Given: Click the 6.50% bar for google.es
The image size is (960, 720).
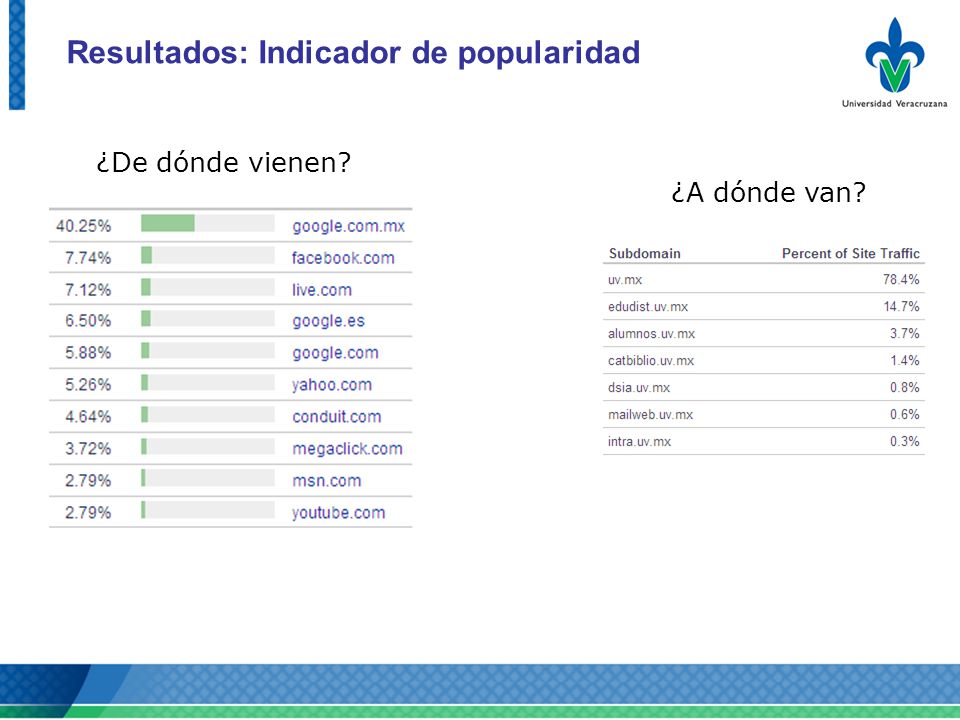Looking at the screenshot, I should tap(208, 318).
